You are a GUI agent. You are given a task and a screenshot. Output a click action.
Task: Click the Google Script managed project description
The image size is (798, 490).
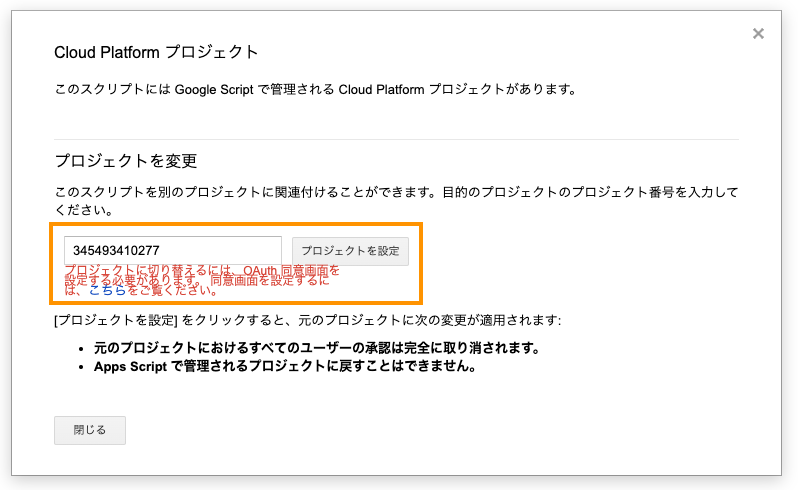pos(316,90)
